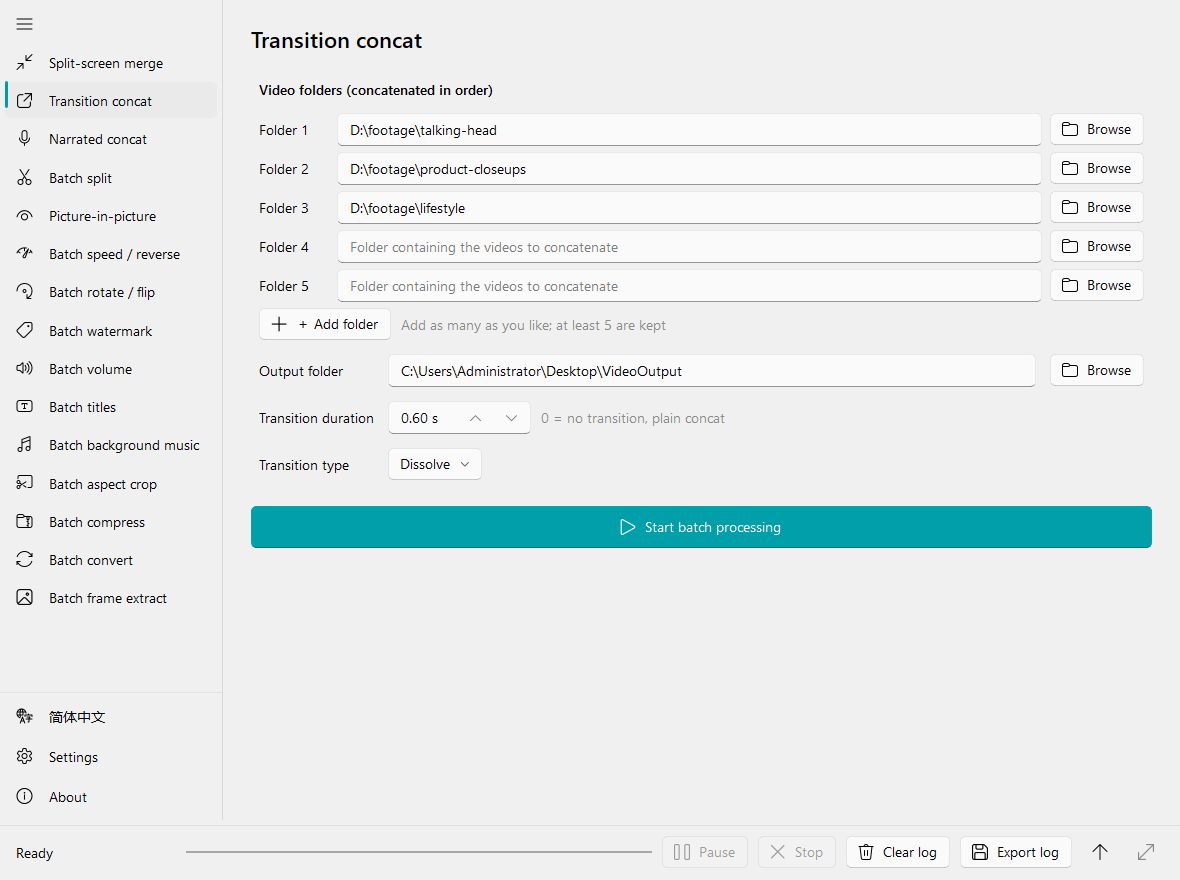
Task: Click the language globe icon
Action: click(24, 717)
